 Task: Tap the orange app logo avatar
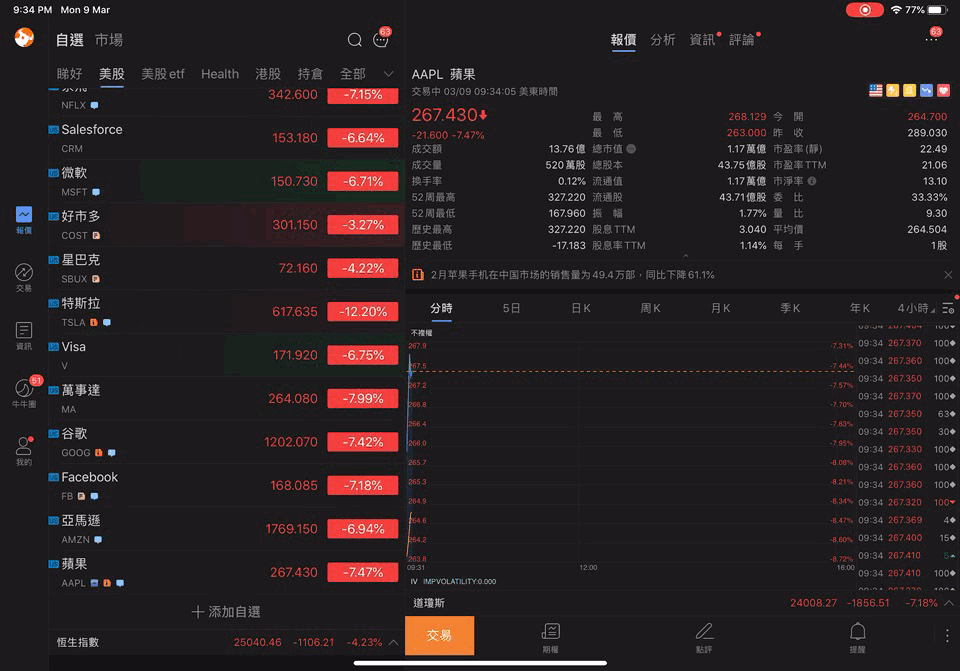coord(24,38)
